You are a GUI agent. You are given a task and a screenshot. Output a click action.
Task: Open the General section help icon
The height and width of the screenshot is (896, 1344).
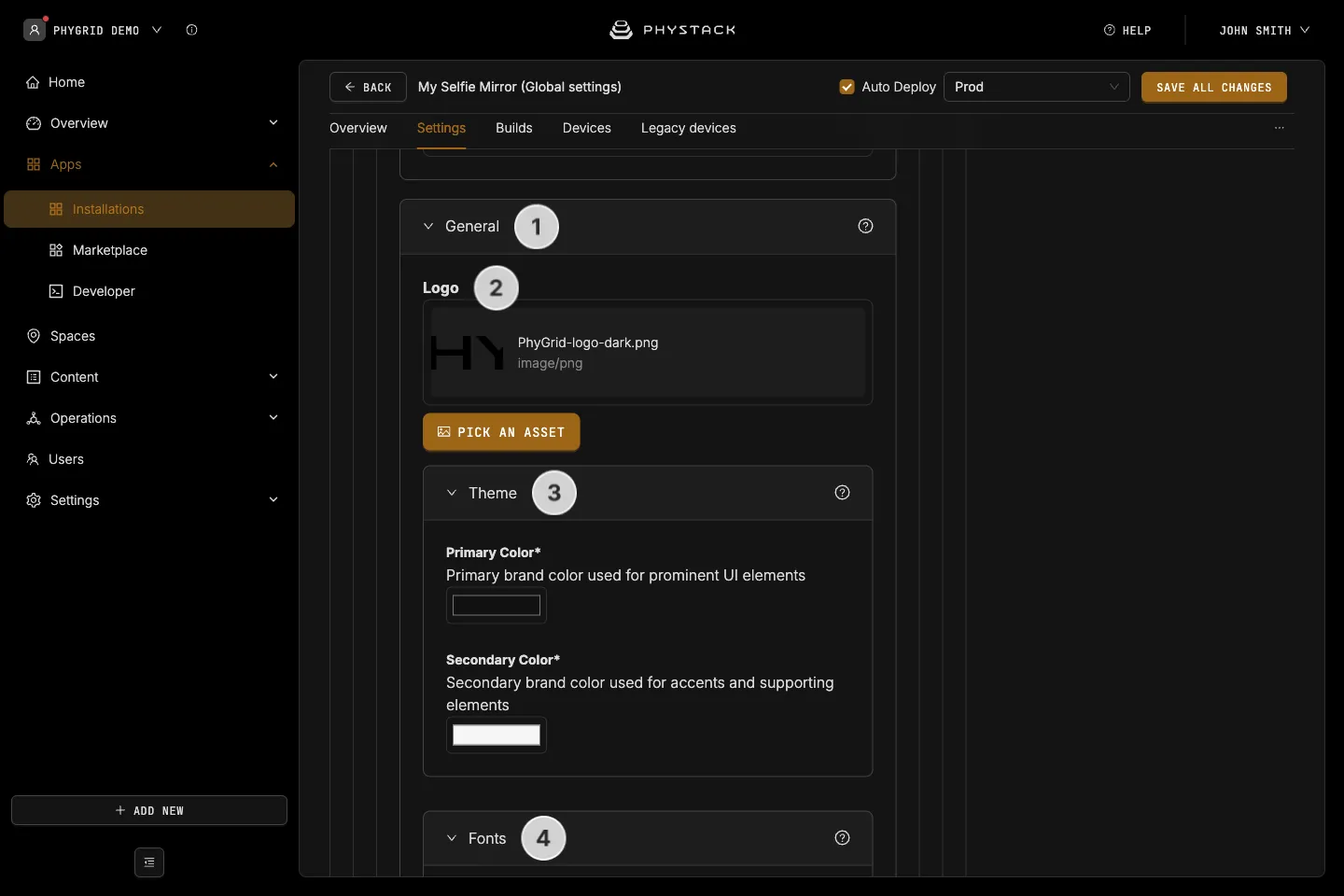click(865, 226)
